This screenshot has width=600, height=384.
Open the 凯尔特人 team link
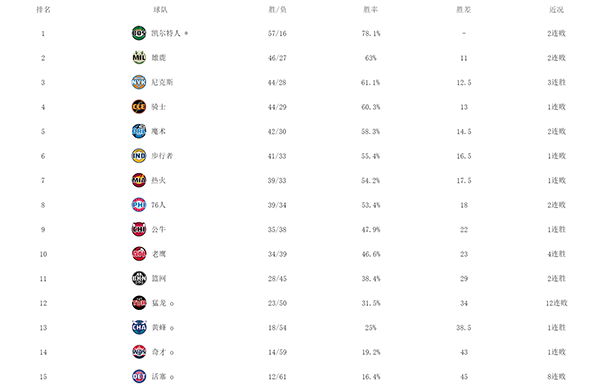click(166, 33)
